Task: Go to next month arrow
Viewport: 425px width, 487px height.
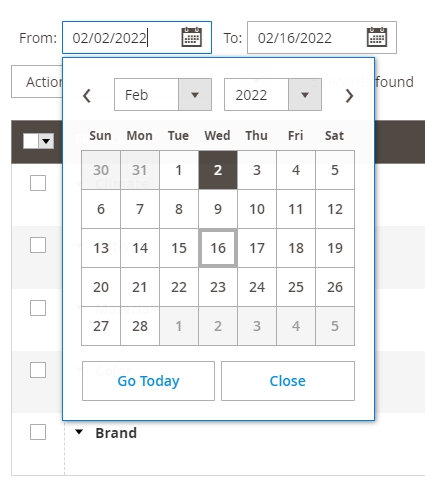Action: [x=349, y=96]
